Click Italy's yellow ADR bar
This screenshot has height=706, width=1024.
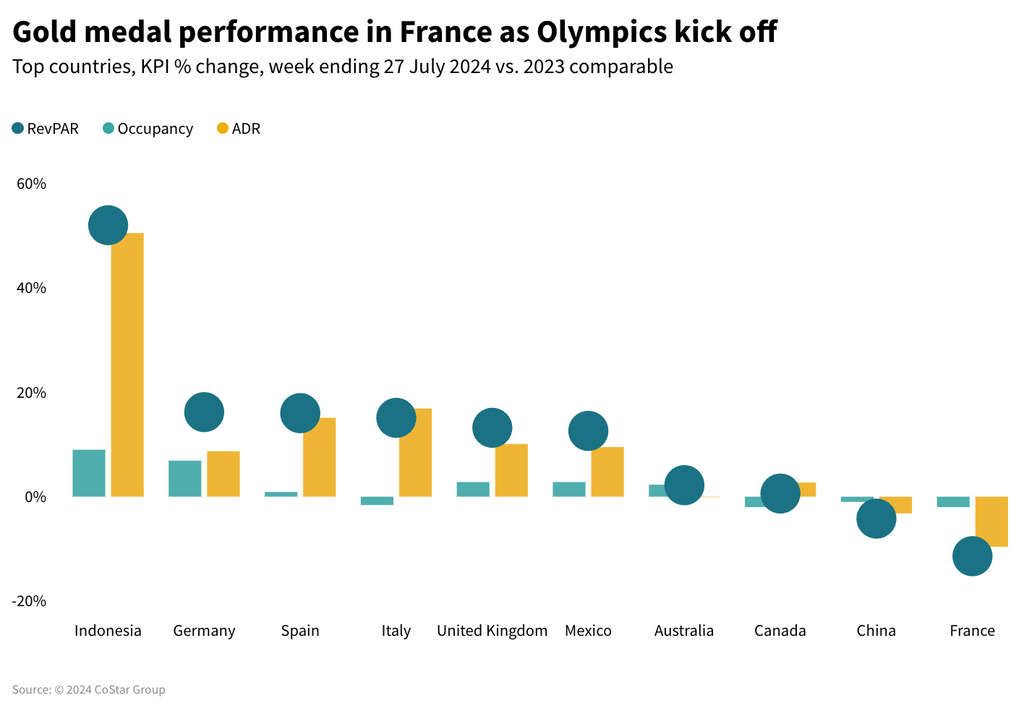(415, 452)
